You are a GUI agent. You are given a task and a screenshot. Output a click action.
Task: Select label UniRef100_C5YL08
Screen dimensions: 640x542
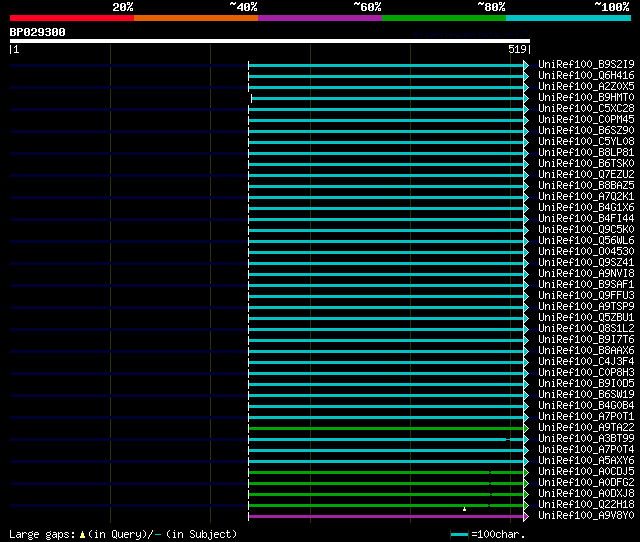pyautogui.click(x=586, y=141)
